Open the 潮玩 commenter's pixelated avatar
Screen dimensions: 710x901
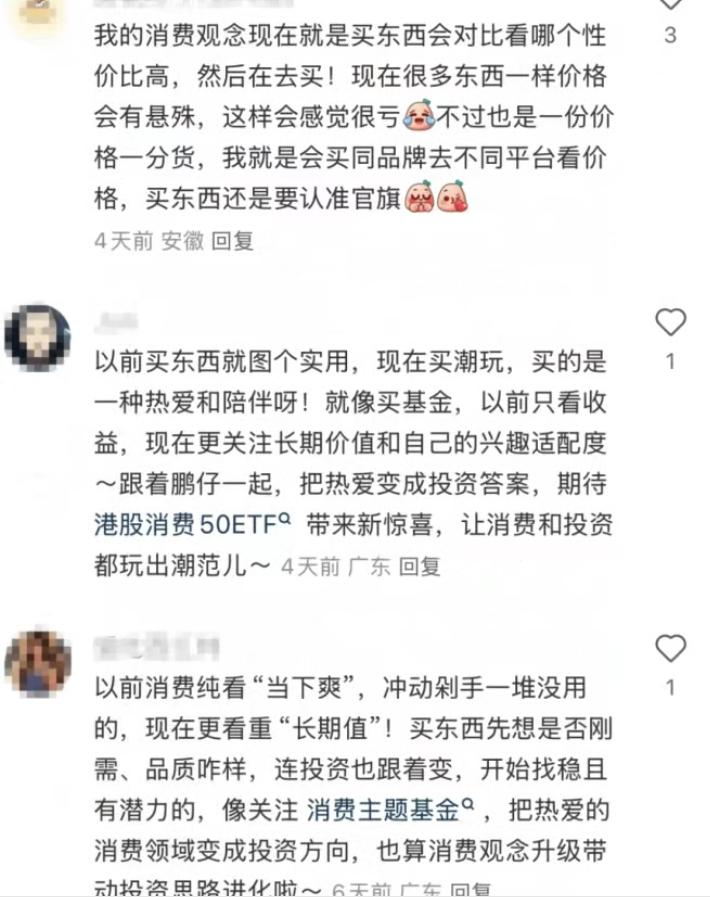click(37, 337)
